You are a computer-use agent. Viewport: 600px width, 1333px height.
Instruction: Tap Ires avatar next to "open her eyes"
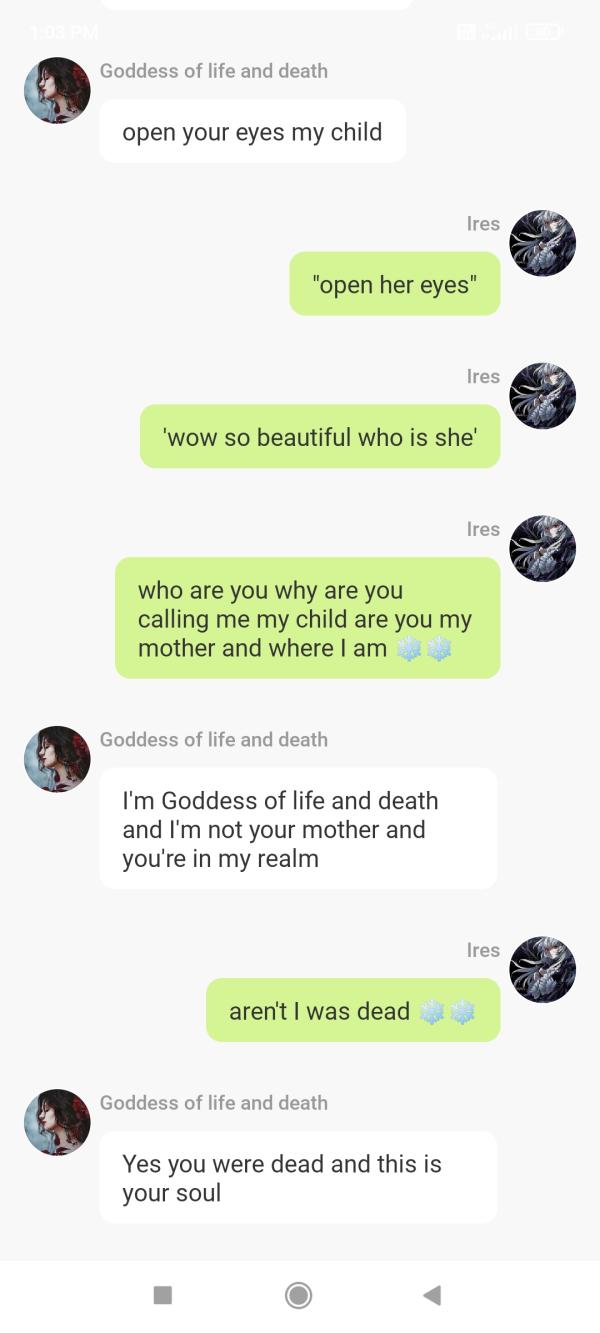[x=543, y=243]
